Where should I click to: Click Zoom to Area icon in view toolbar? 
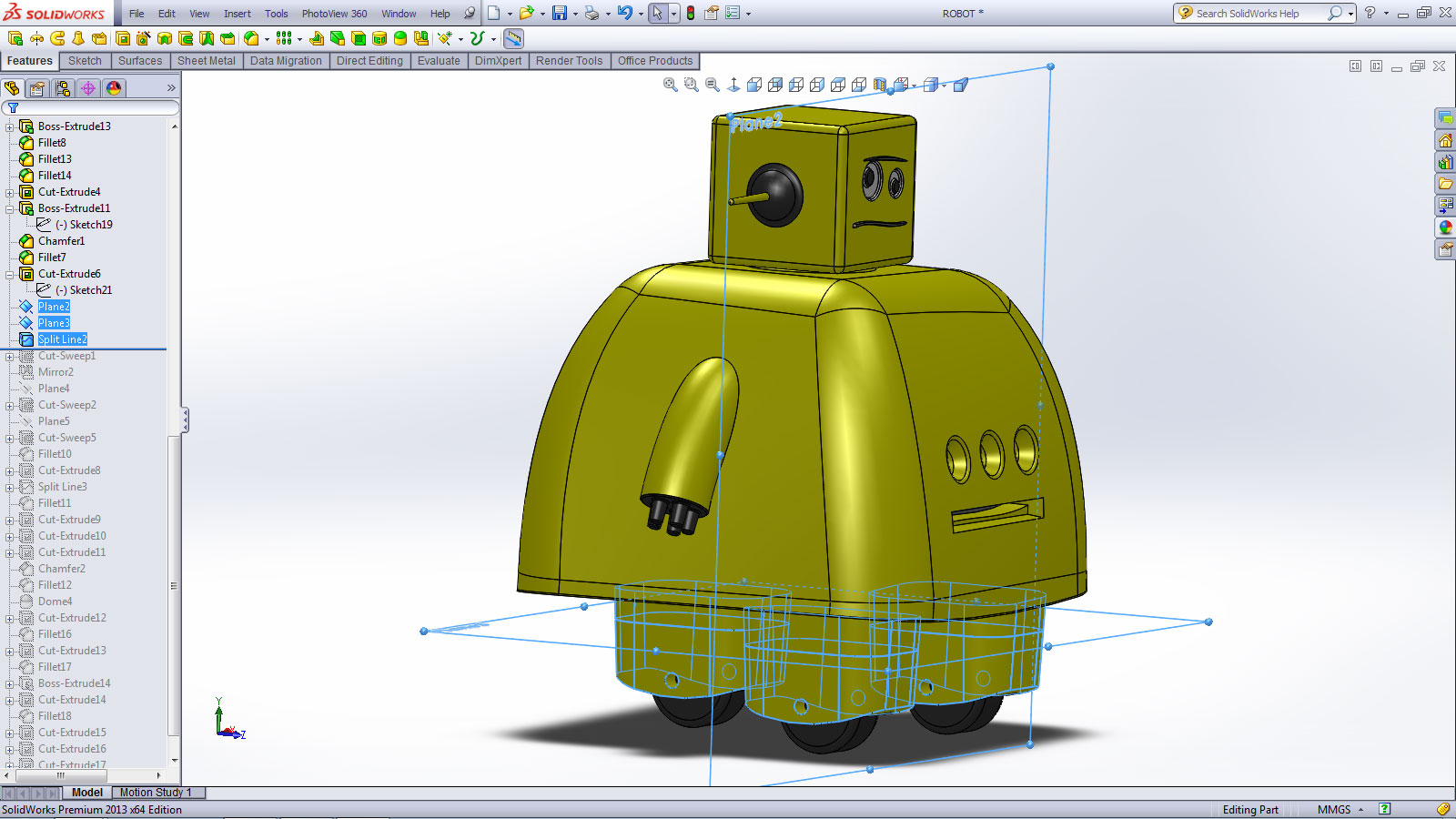(692, 85)
